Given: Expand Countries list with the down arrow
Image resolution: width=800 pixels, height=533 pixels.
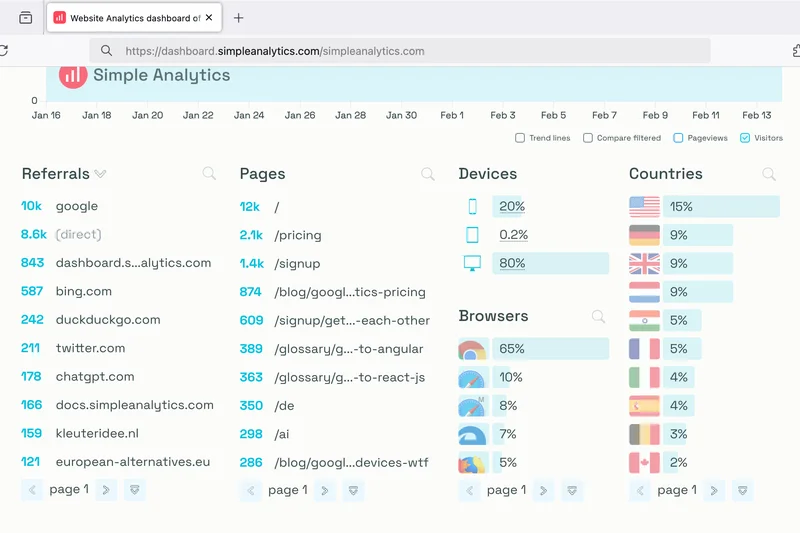Looking at the screenshot, I should click(x=742, y=490).
